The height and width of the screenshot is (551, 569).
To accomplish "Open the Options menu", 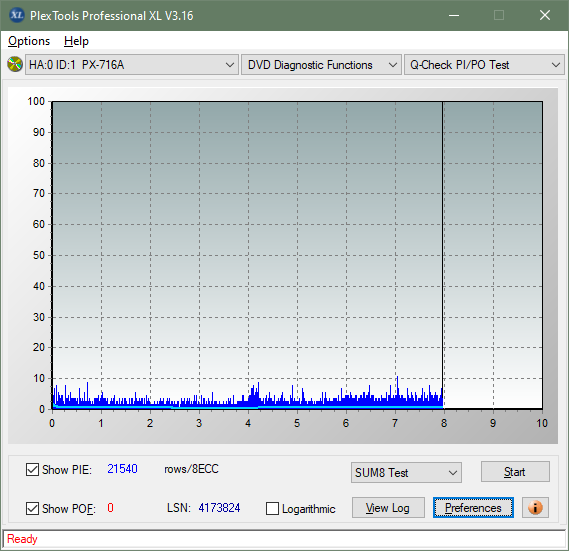I will [x=29, y=41].
